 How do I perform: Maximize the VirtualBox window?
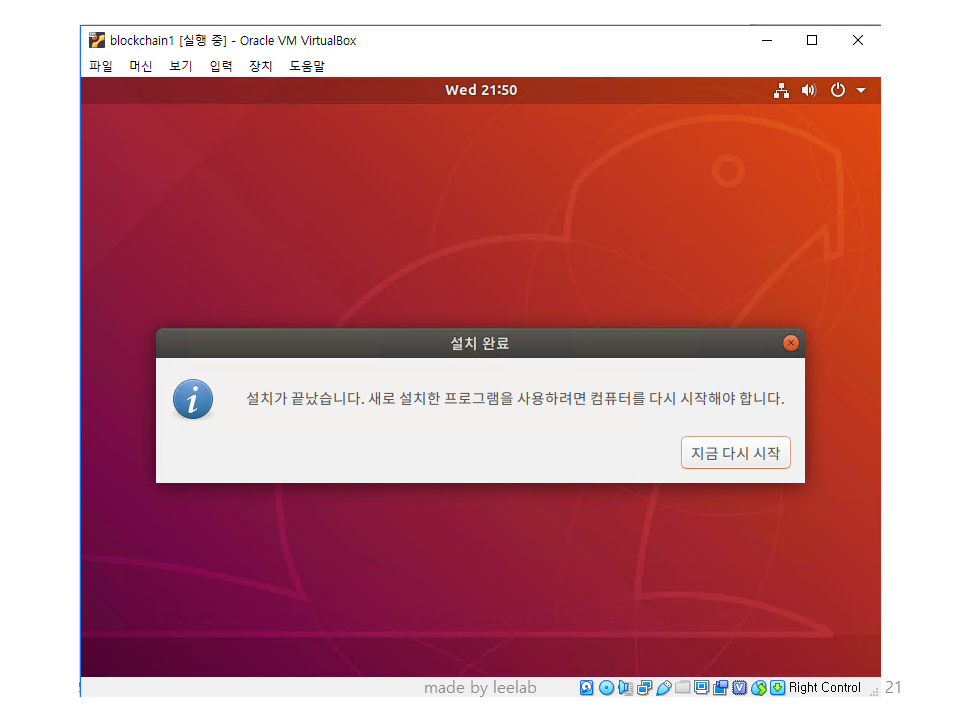coord(812,40)
